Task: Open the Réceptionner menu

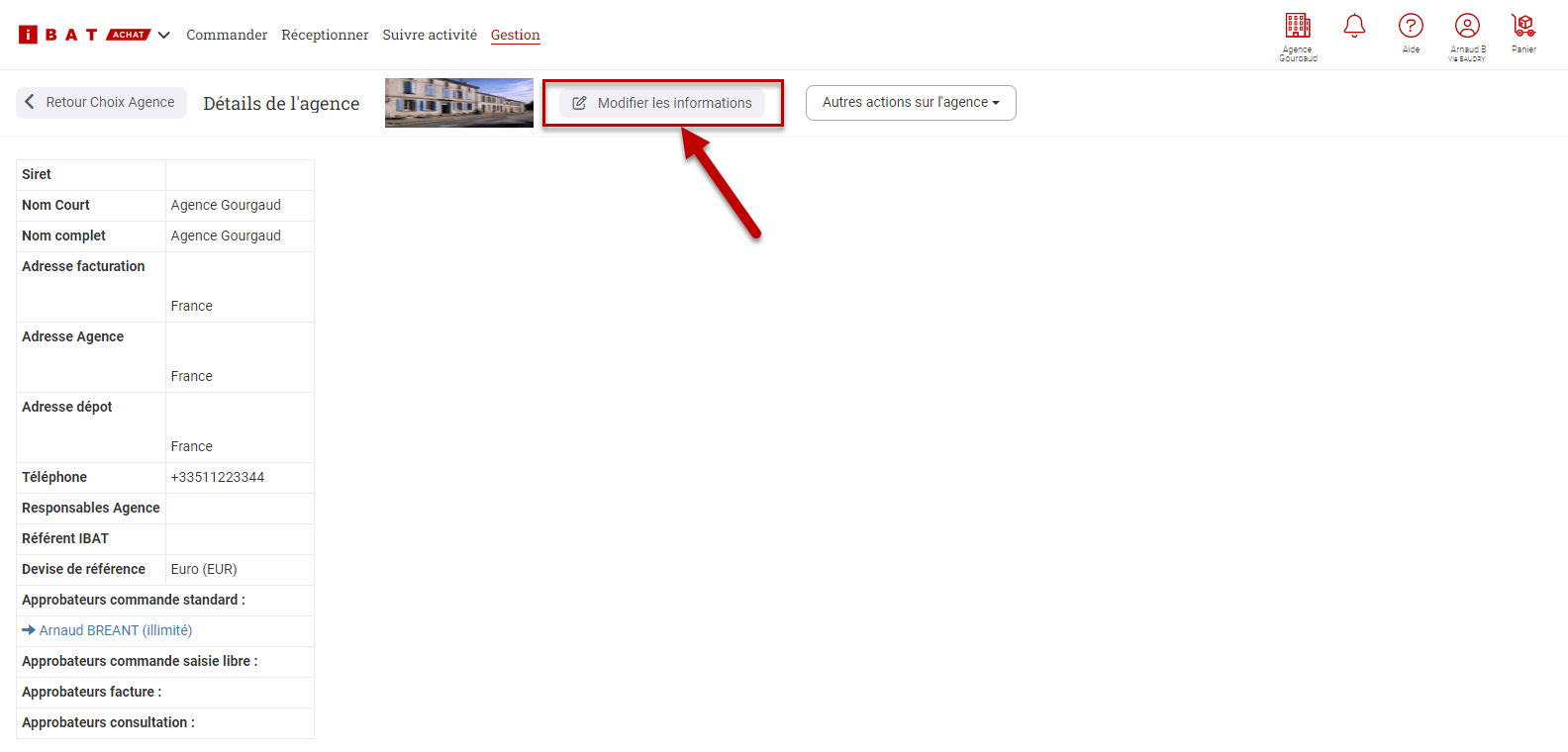Action: pos(325,35)
